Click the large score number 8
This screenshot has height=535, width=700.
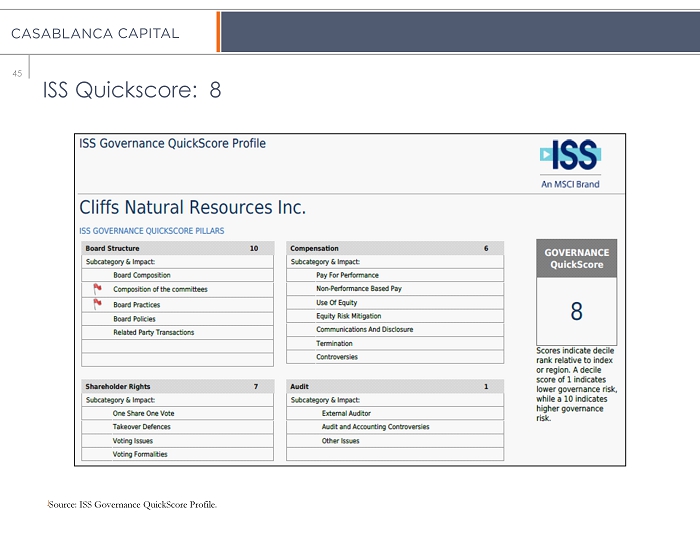click(576, 312)
